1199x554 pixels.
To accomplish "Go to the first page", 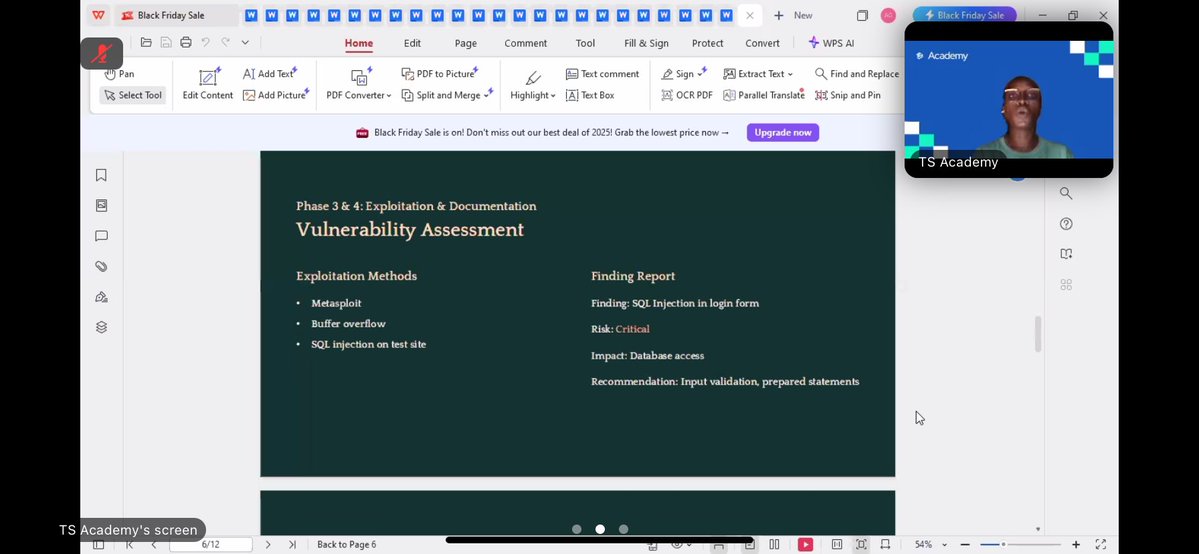I will click(129, 545).
